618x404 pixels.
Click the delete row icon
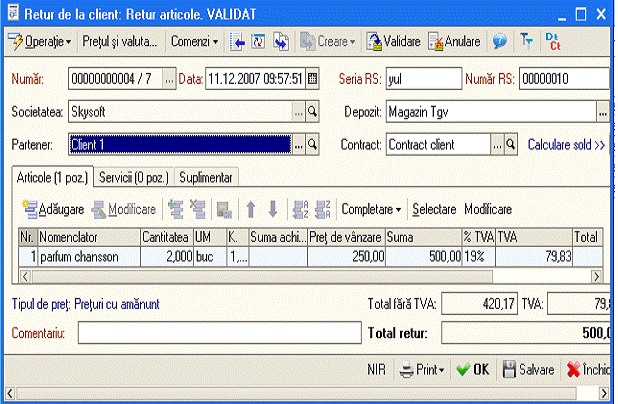point(197,209)
